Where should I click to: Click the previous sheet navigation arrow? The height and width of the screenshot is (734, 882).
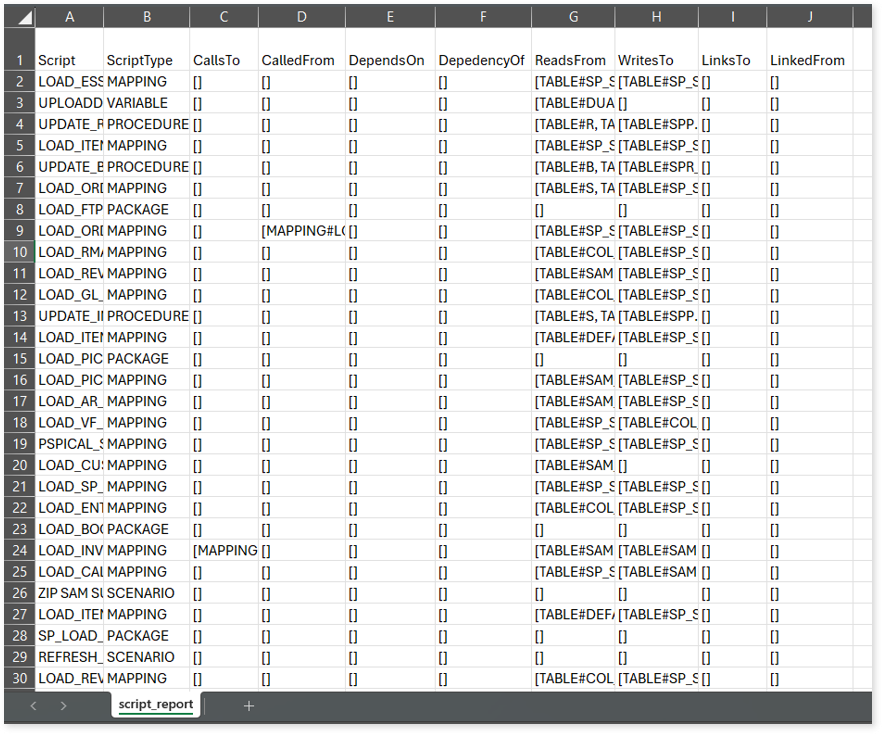tap(33, 706)
